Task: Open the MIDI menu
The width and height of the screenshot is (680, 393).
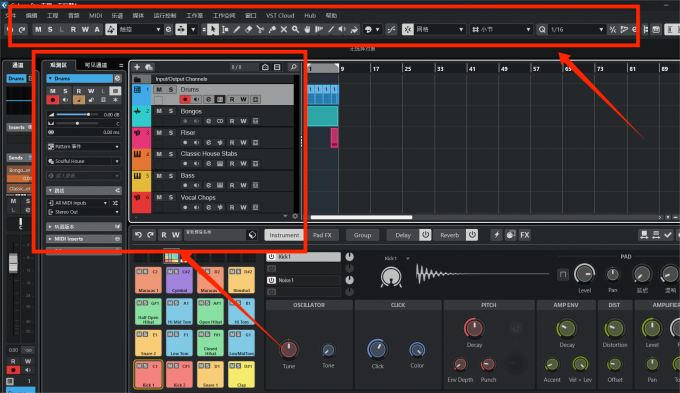Action: pyautogui.click(x=95, y=16)
